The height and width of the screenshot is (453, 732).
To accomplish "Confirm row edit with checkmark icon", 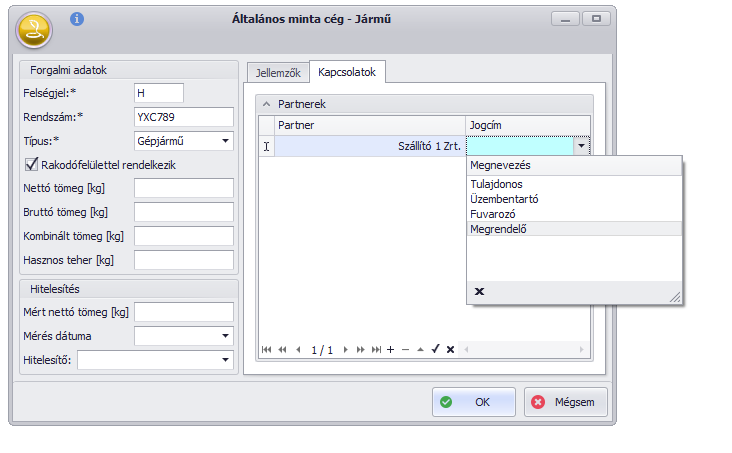I will pos(435,349).
